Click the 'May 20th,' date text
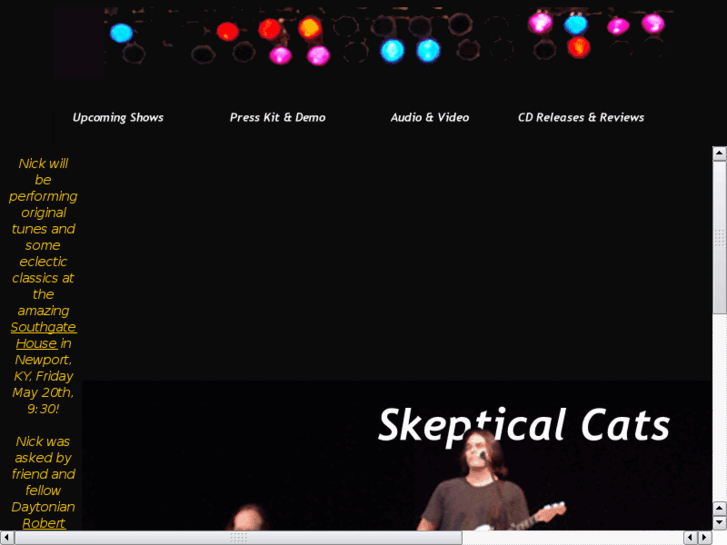This screenshot has width=727, height=545. click(x=43, y=392)
